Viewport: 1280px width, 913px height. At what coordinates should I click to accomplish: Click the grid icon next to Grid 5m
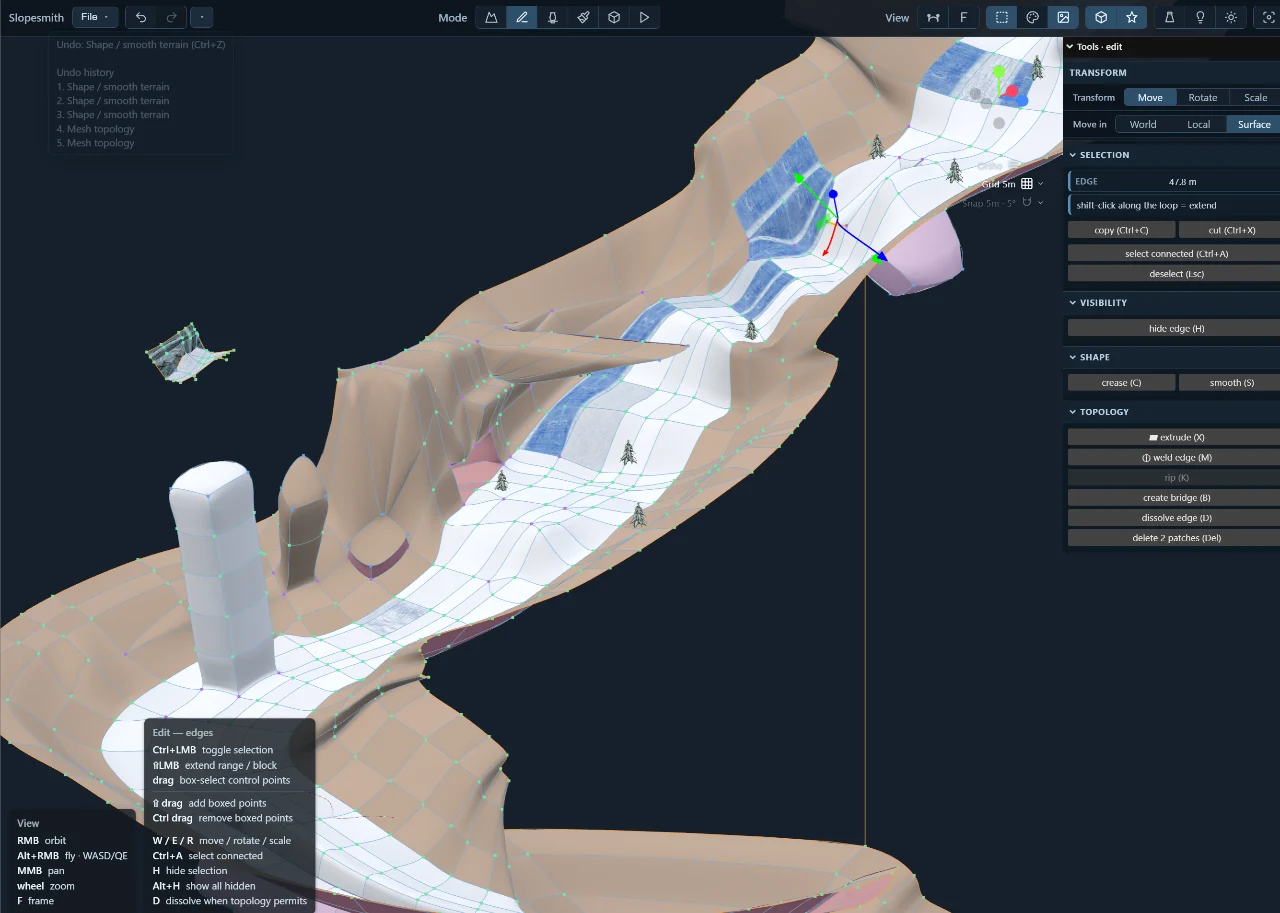(x=1026, y=184)
